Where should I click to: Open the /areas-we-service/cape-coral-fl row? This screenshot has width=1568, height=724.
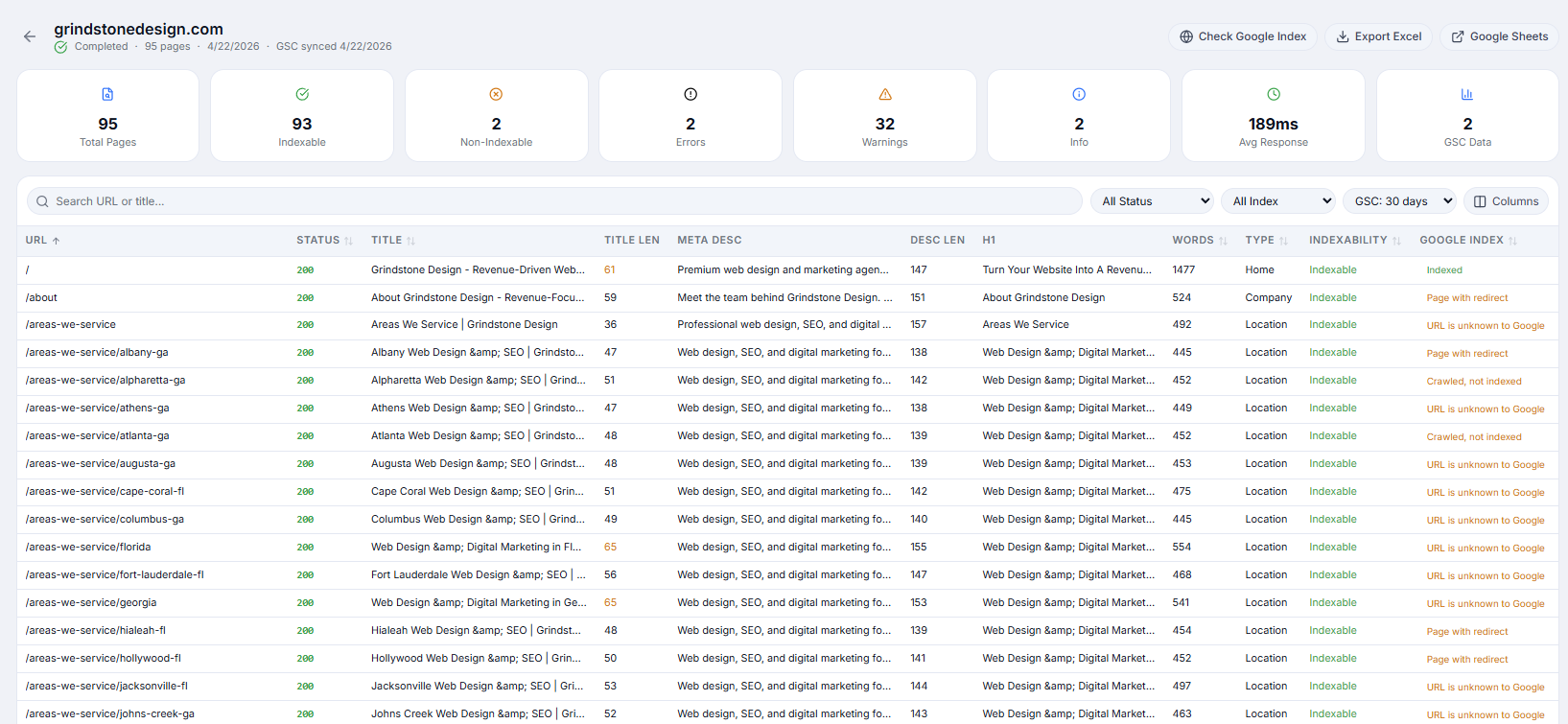coord(787,492)
